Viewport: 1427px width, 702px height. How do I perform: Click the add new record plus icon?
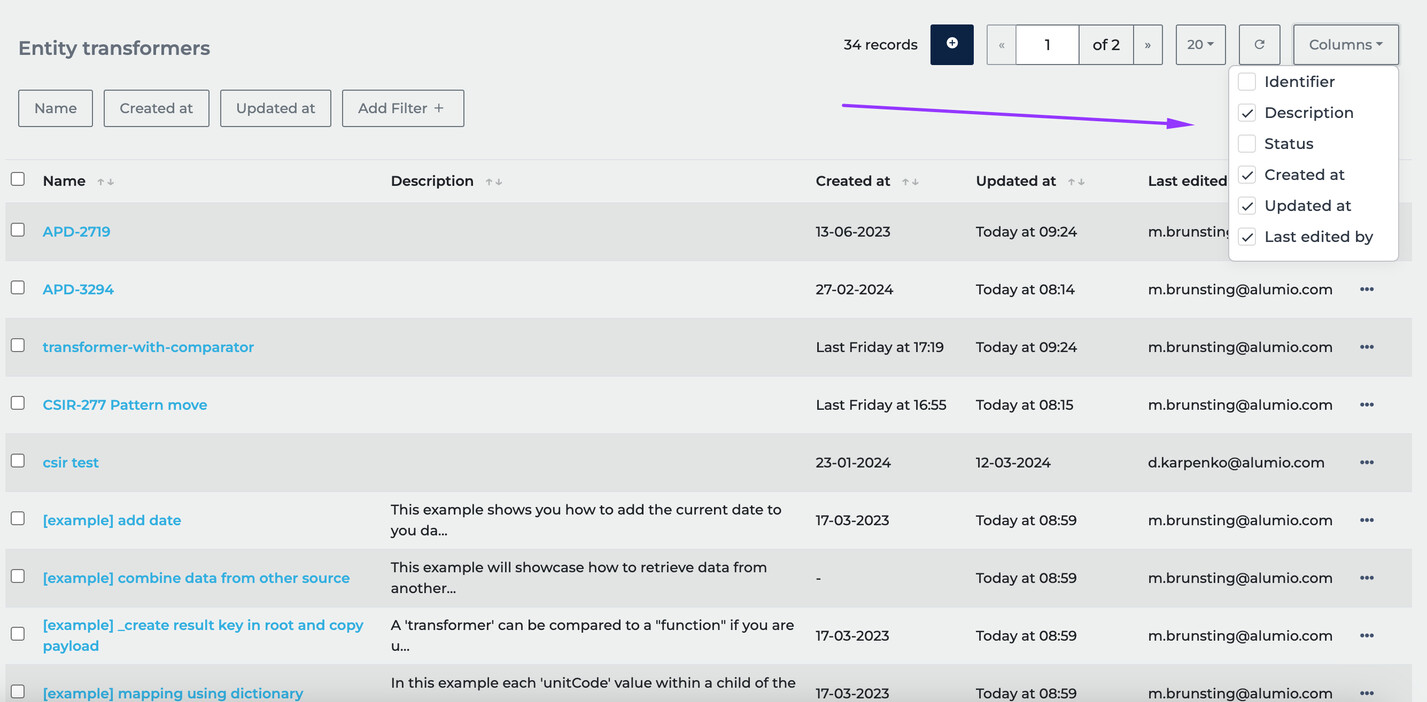coord(951,44)
